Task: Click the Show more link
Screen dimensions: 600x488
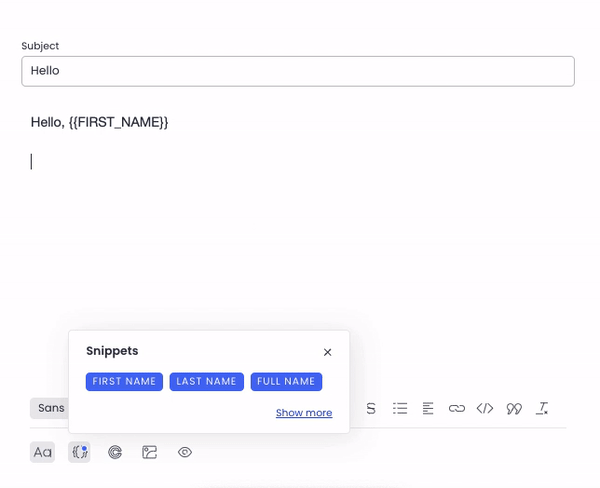Action: coord(304,413)
